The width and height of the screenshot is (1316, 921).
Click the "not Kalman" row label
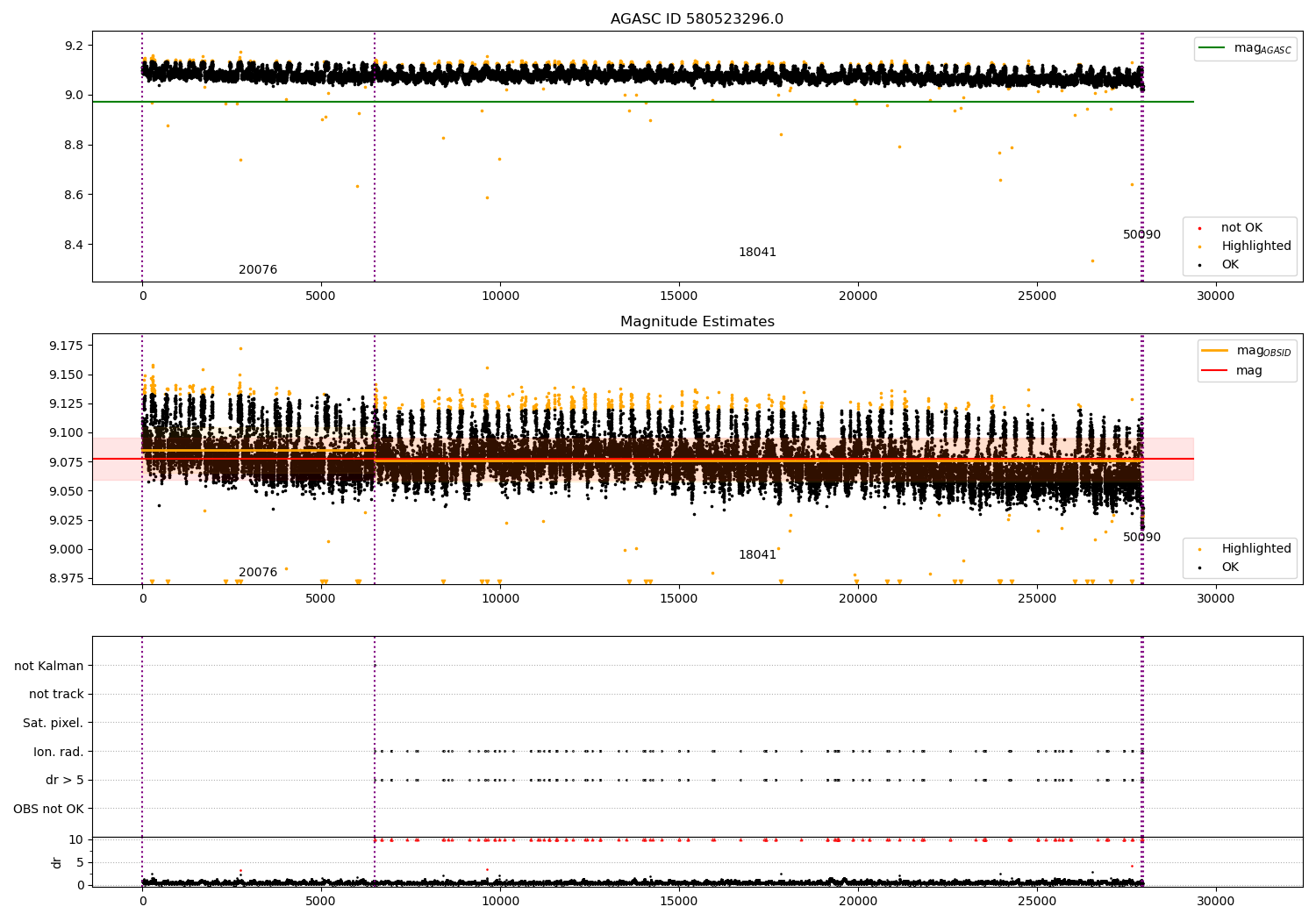click(49, 666)
